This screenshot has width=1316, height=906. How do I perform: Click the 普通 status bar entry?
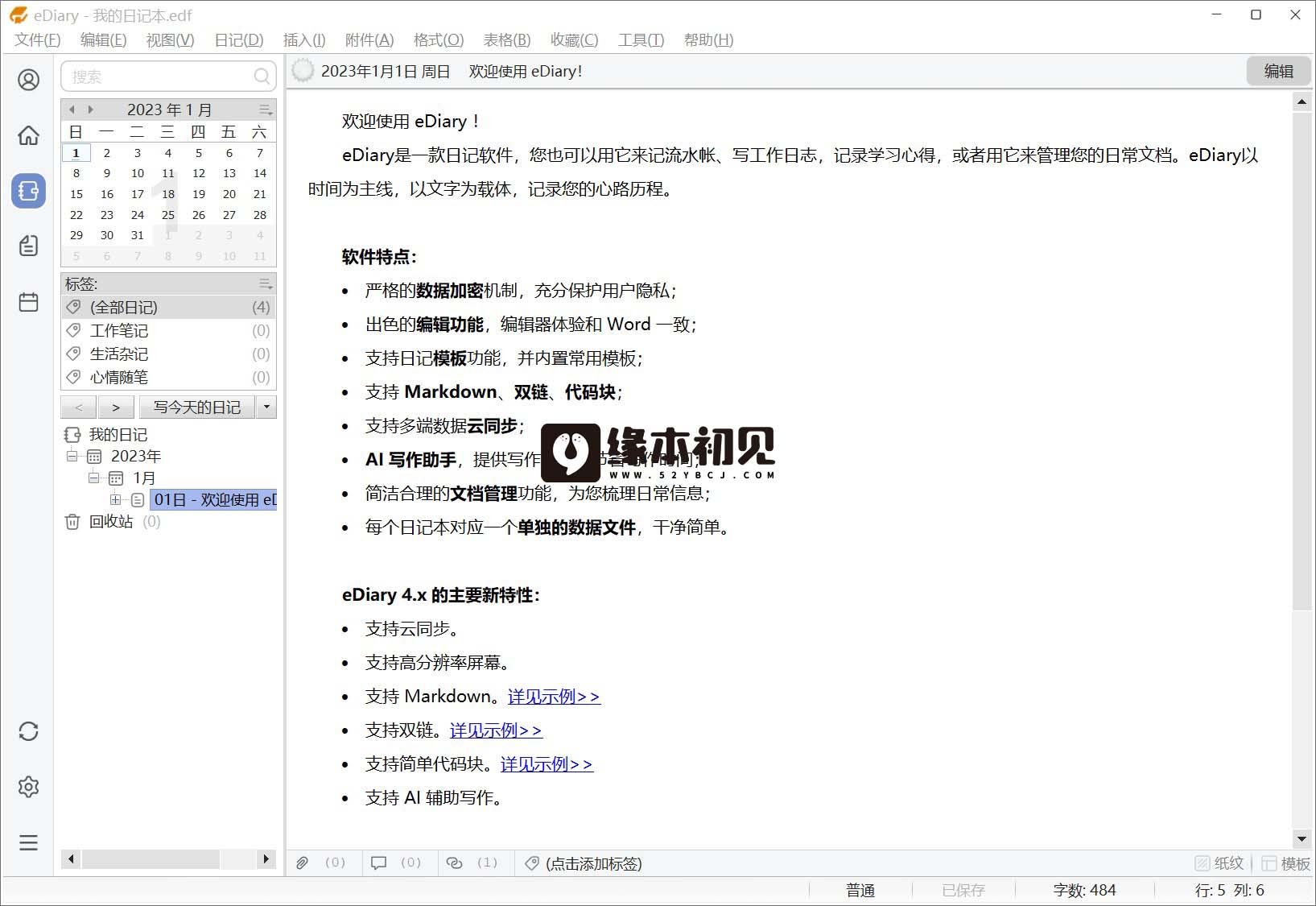click(x=860, y=890)
